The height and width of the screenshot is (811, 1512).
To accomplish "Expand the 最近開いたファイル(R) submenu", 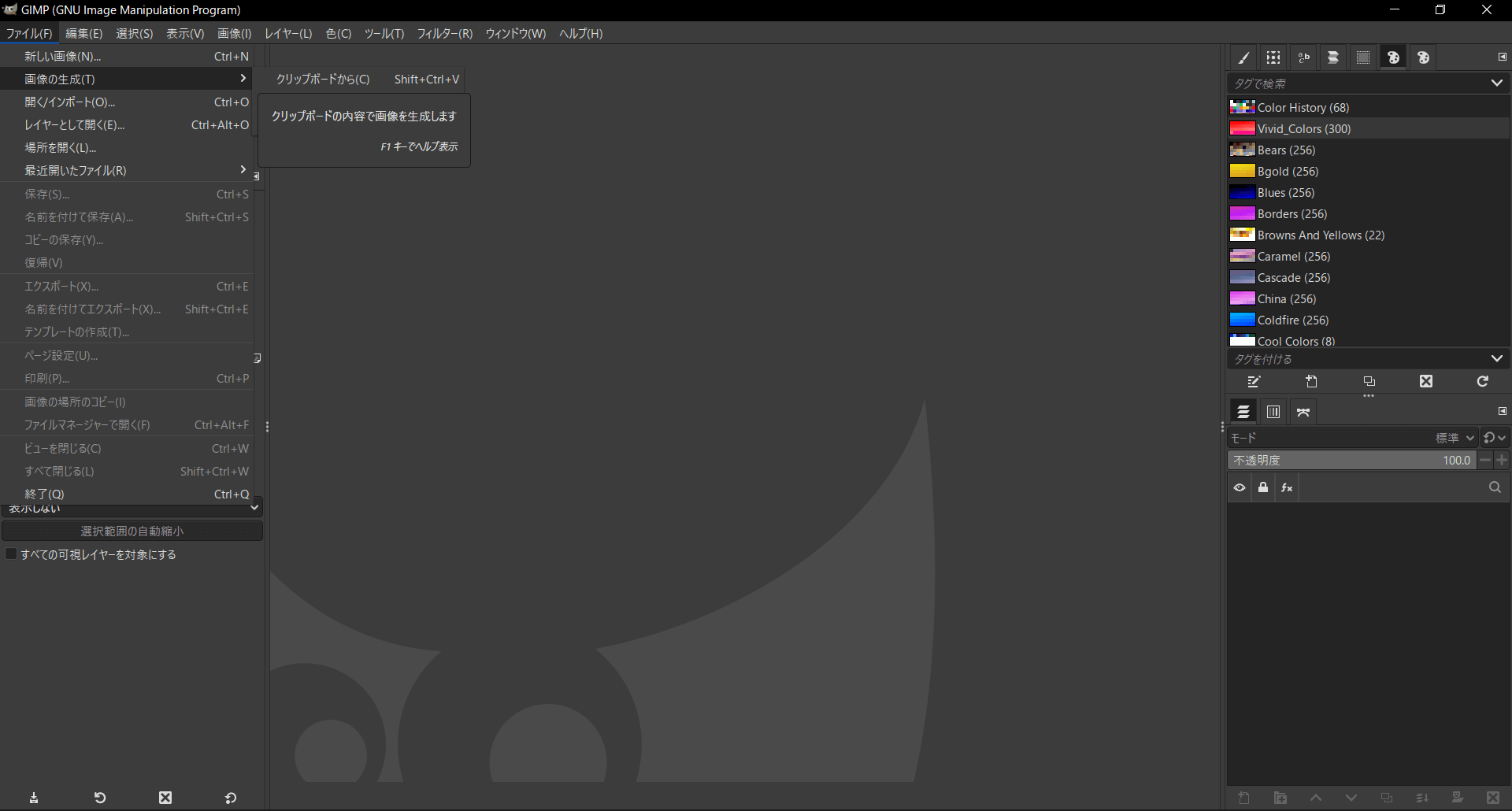I will click(x=127, y=170).
